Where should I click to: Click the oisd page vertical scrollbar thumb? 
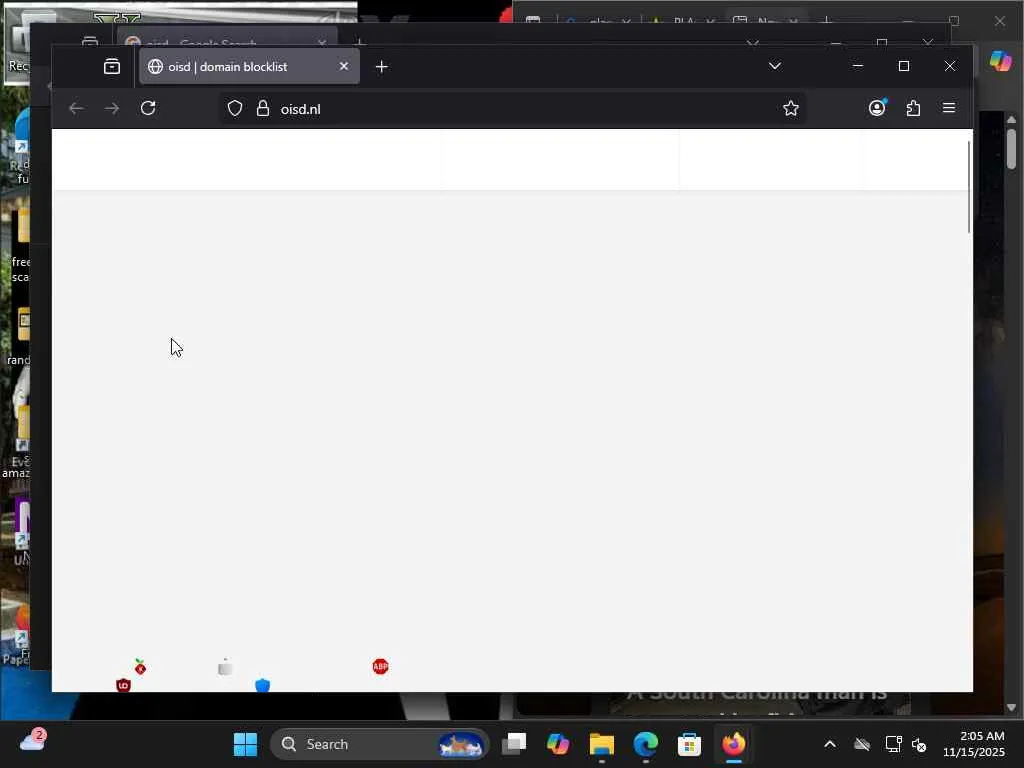tap(968, 186)
